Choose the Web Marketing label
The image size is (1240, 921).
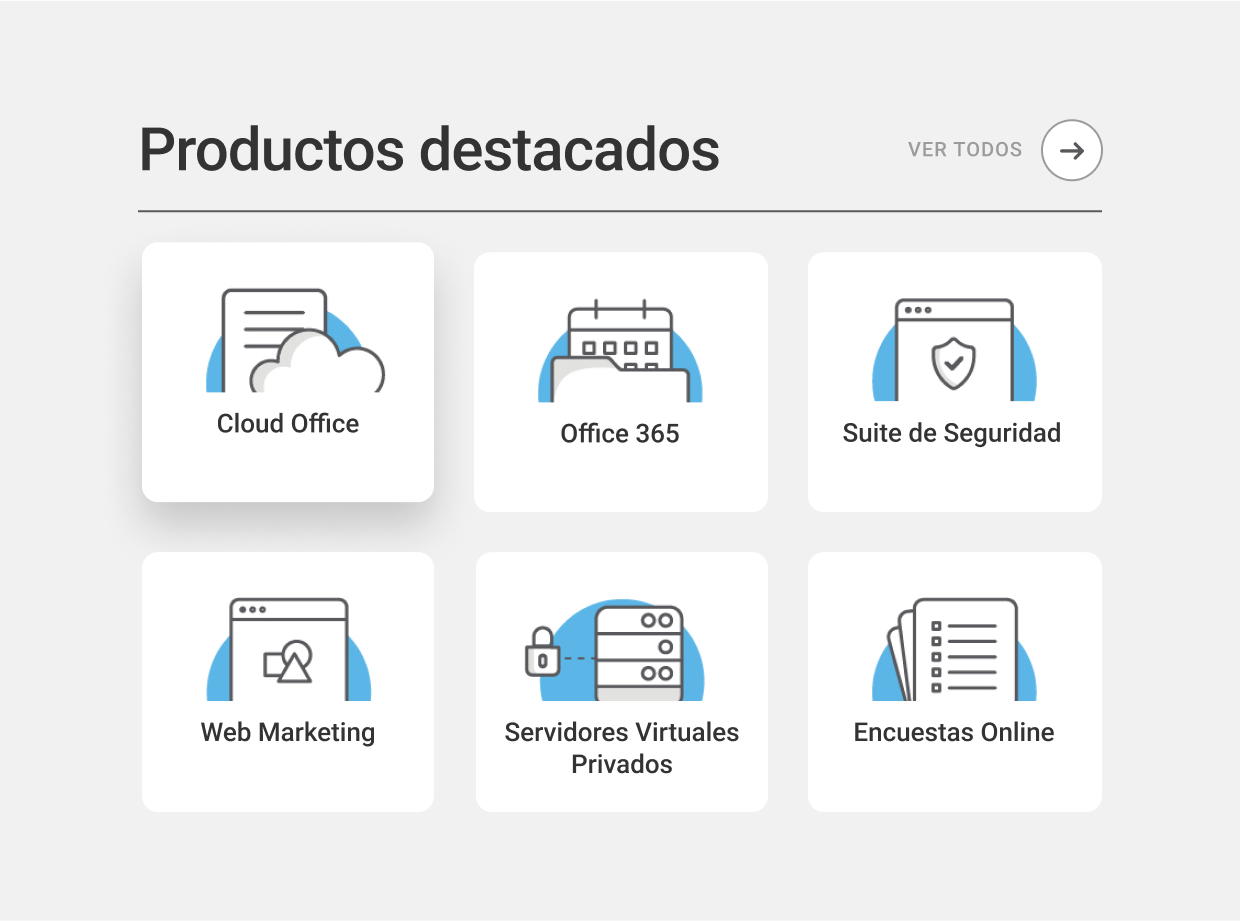pyautogui.click(x=288, y=733)
